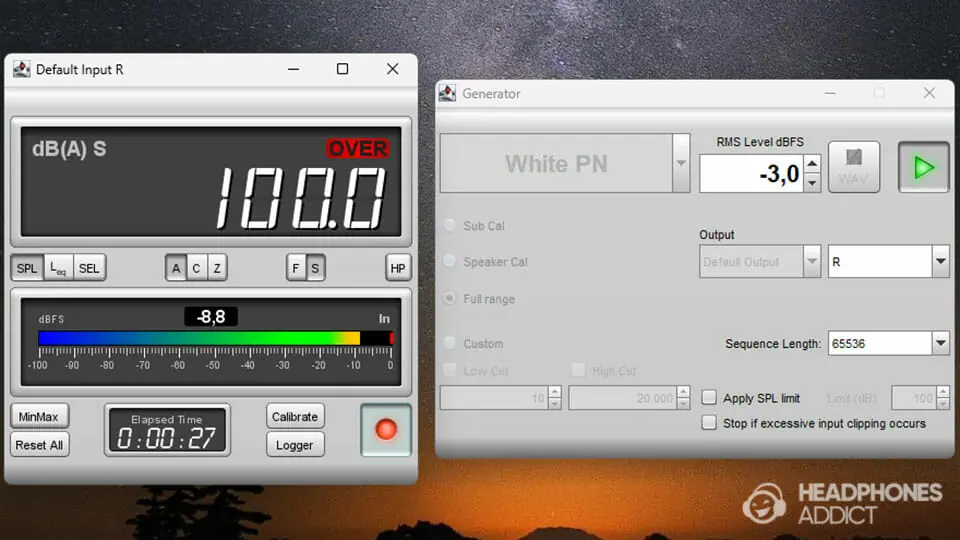Select the Full range radio option

450,299
